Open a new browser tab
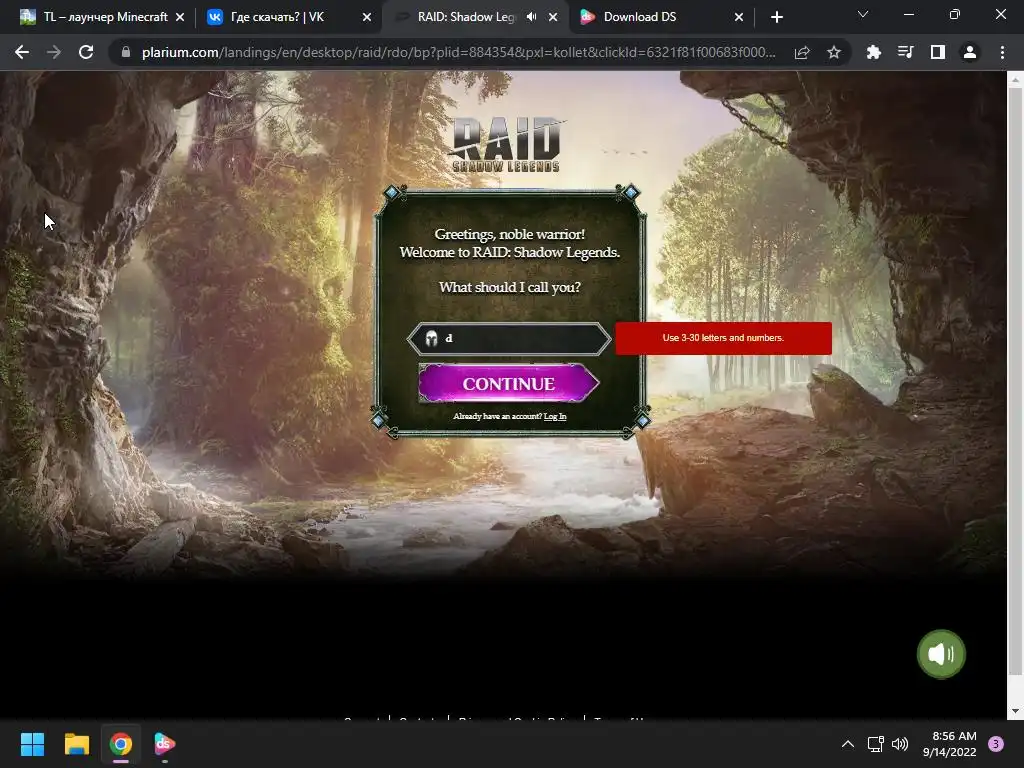This screenshot has width=1024, height=768. [776, 17]
